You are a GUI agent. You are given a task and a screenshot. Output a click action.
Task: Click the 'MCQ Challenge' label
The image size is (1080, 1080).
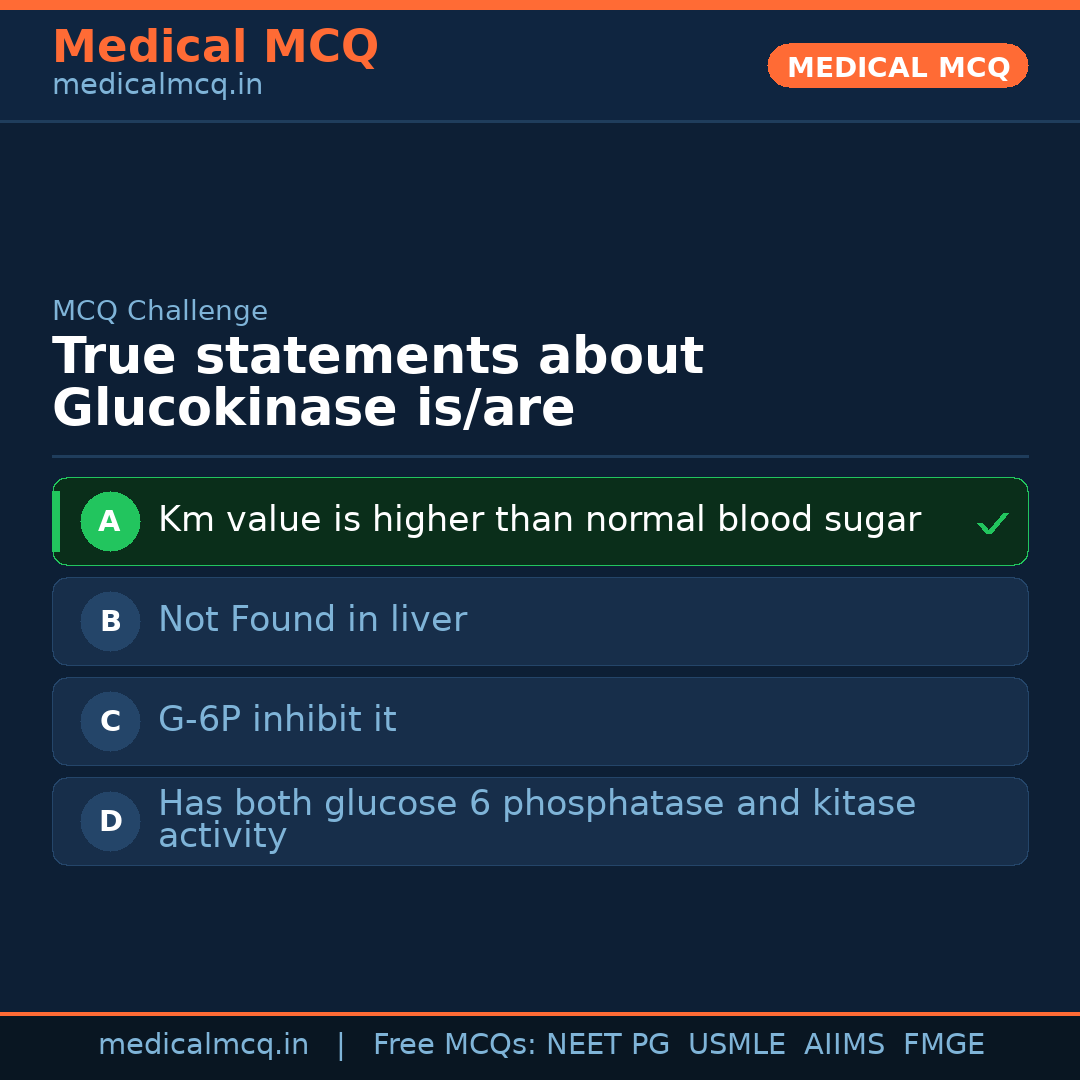pyautogui.click(x=160, y=311)
